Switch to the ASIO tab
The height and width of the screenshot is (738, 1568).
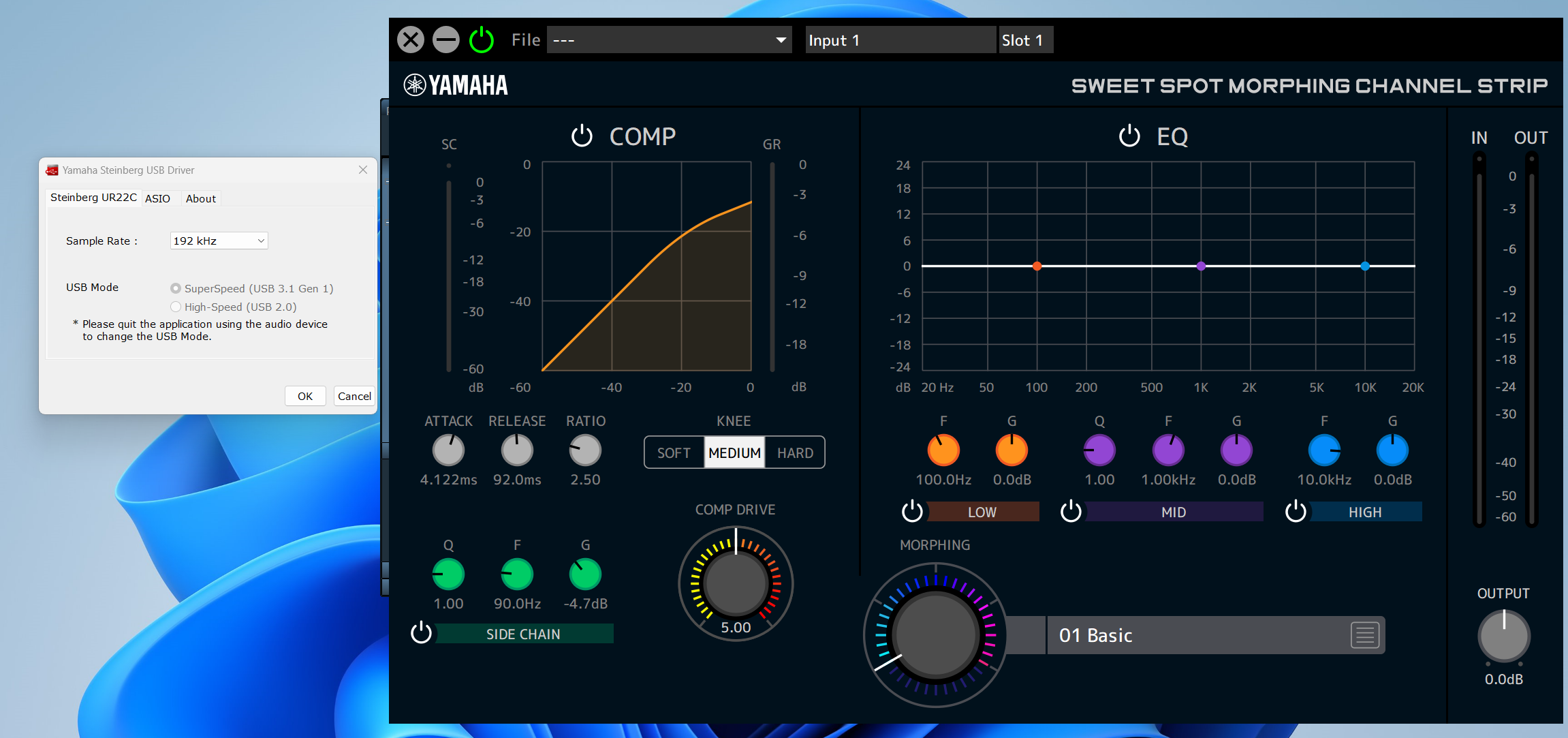(157, 198)
